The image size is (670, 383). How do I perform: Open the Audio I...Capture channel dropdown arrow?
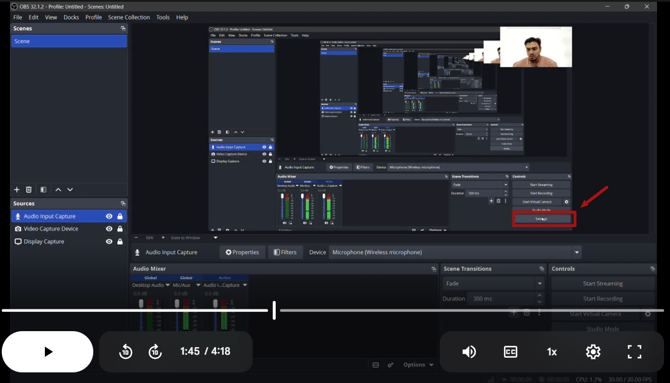tap(245, 285)
